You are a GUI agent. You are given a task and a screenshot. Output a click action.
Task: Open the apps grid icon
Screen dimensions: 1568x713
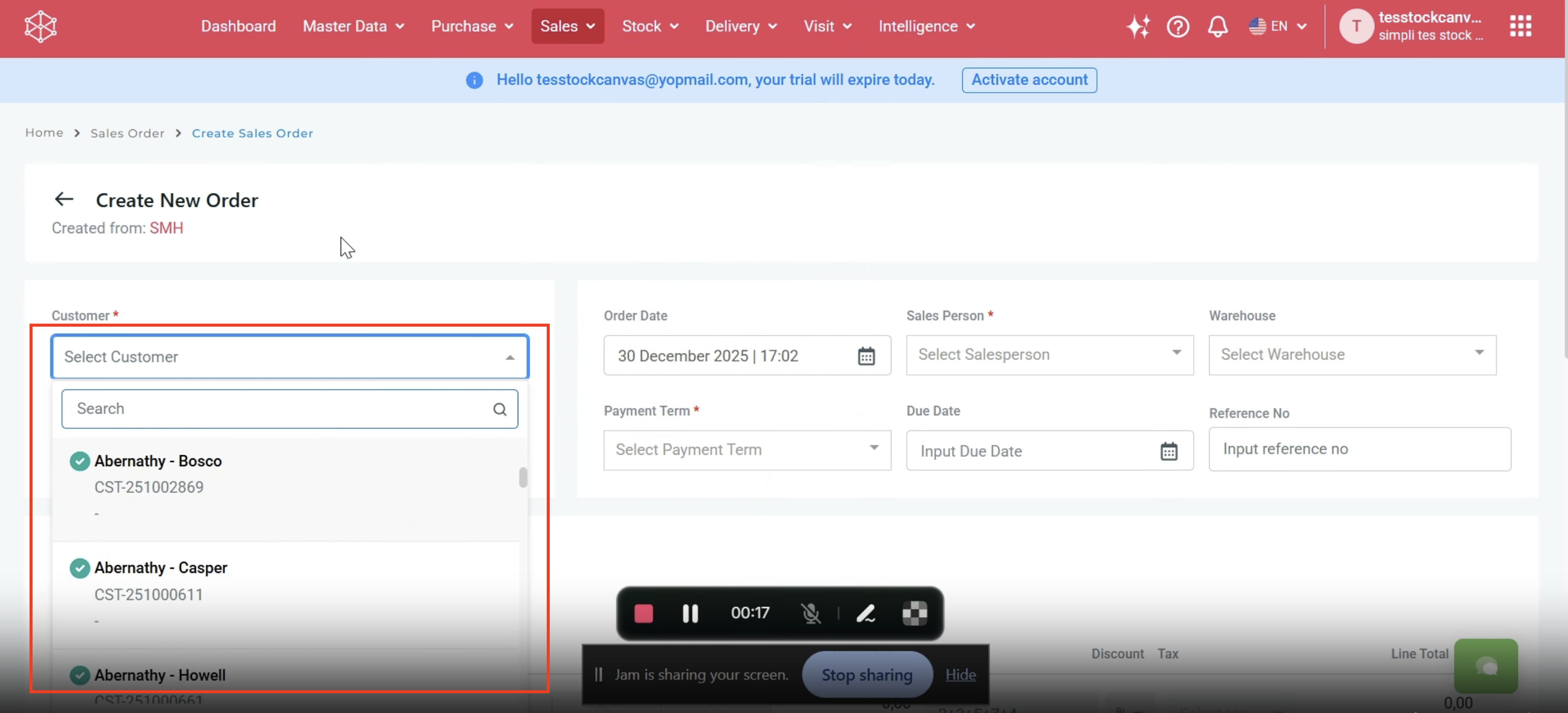tap(1520, 26)
